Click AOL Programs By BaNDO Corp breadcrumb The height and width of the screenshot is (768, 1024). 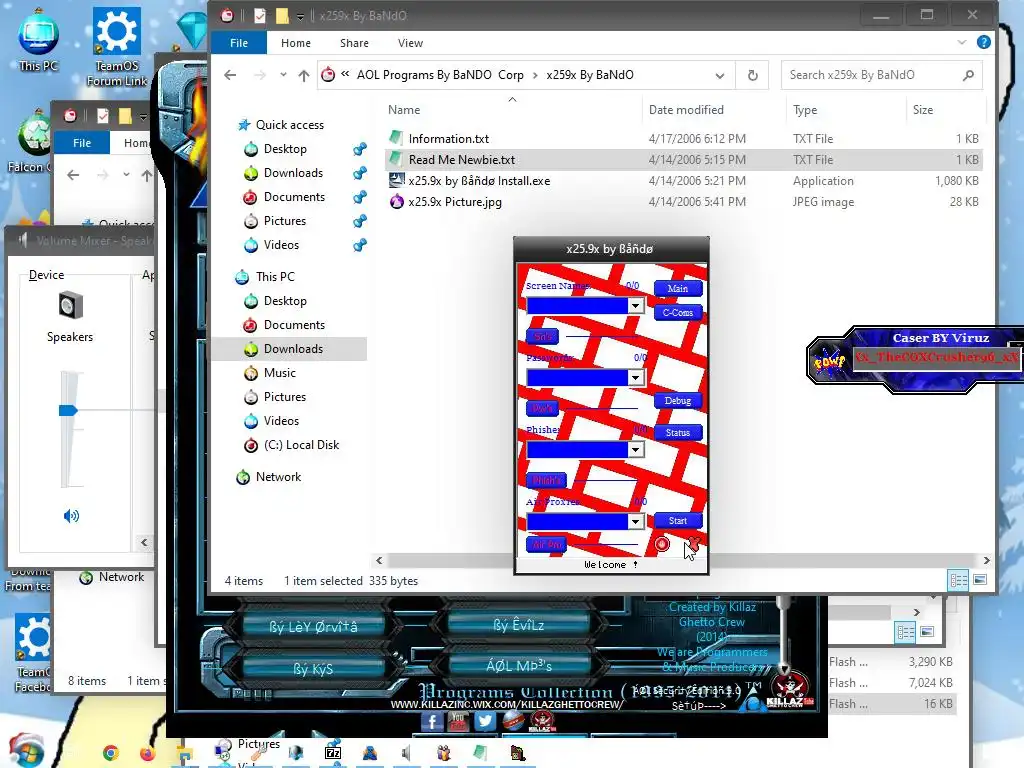440,75
